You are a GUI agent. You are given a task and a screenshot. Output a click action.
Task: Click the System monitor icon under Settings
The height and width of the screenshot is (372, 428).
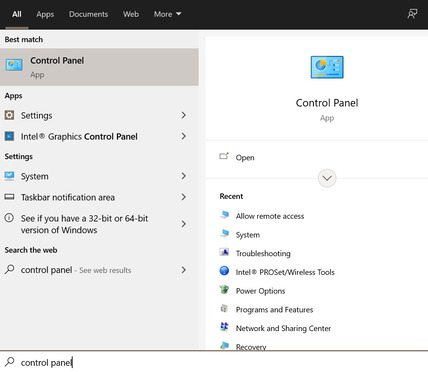[9, 176]
